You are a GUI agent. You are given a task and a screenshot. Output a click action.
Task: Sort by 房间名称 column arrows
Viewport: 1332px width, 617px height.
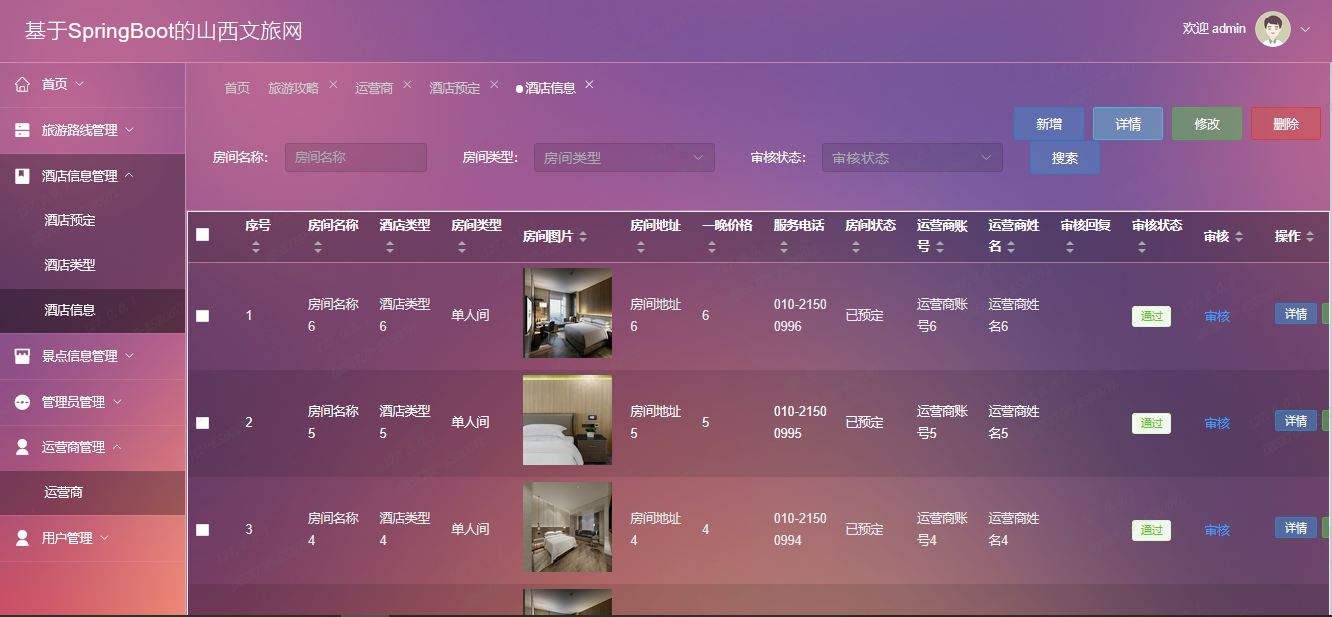(x=318, y=247)
